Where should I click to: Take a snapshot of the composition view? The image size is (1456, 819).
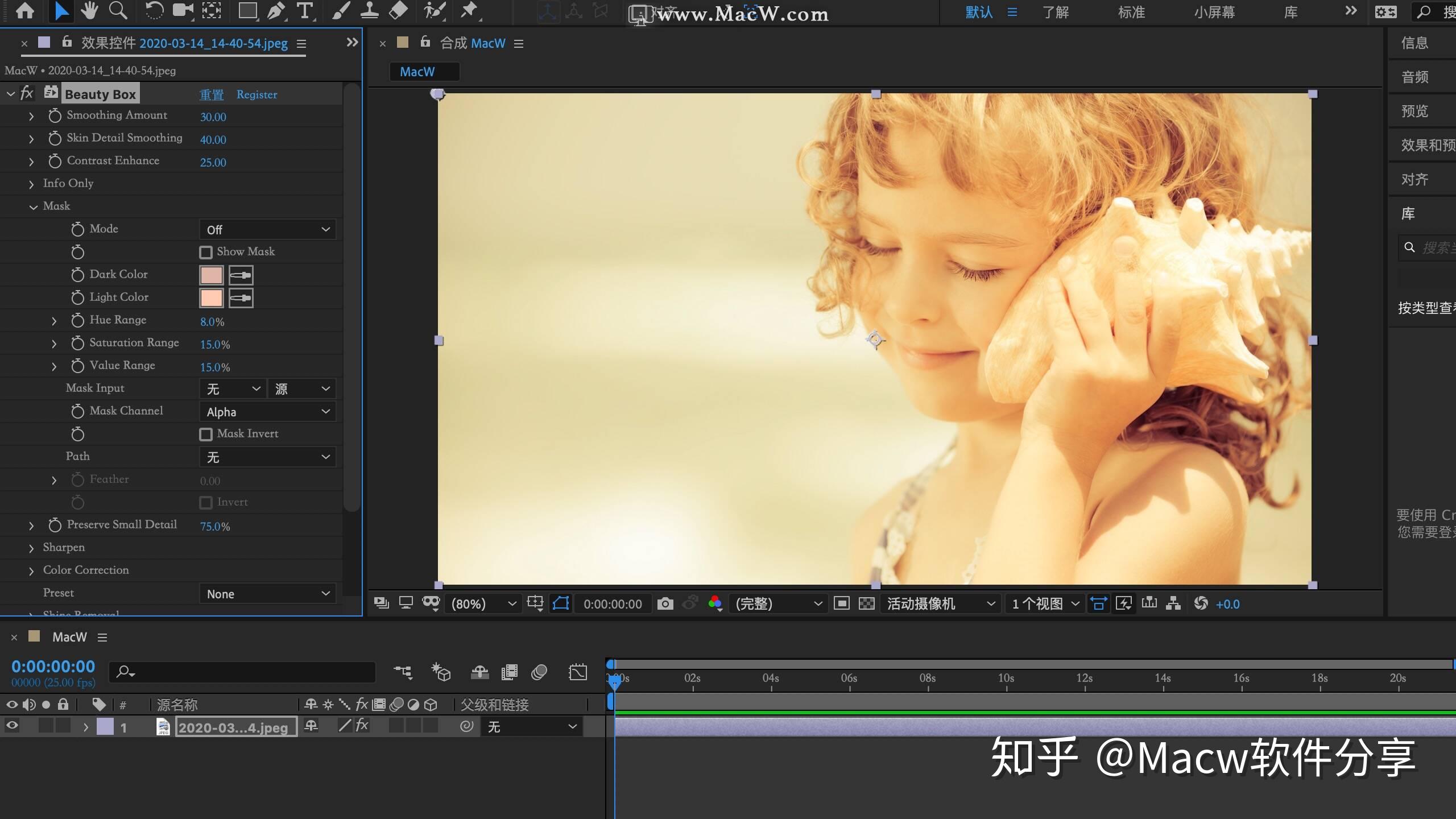click(x=664, y=603)
